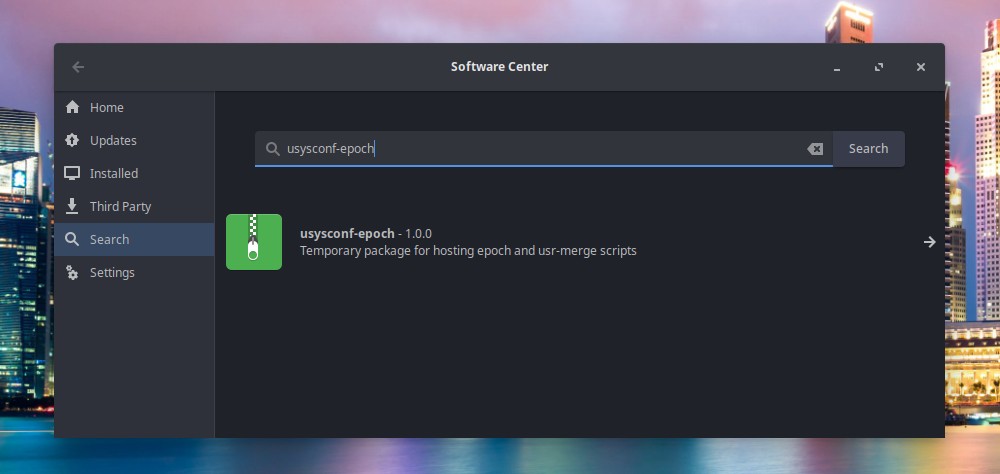This screenshot has height=474, width=1000.
Task: Select the Third Party label in the sidebar
Action: click(x=120, y=207)
